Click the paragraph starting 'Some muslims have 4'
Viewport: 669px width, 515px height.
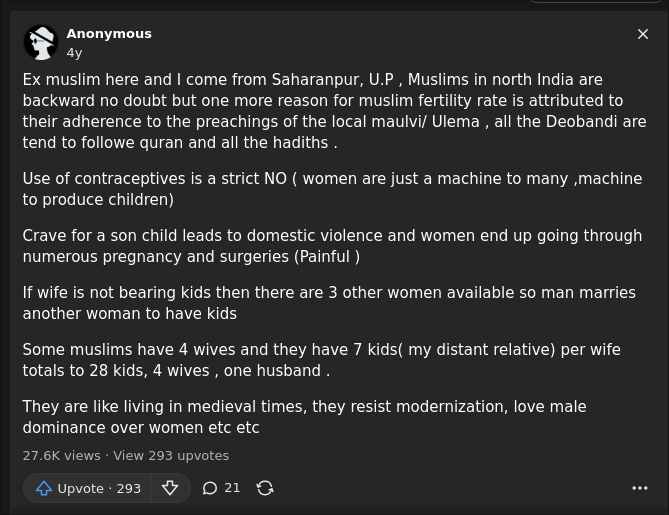tap(322, 360)
